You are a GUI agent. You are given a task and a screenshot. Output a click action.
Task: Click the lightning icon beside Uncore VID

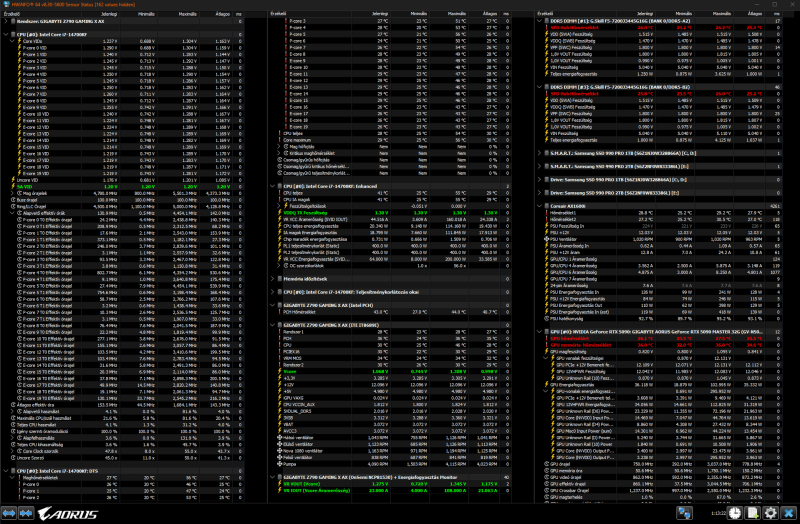coord(13,180)
